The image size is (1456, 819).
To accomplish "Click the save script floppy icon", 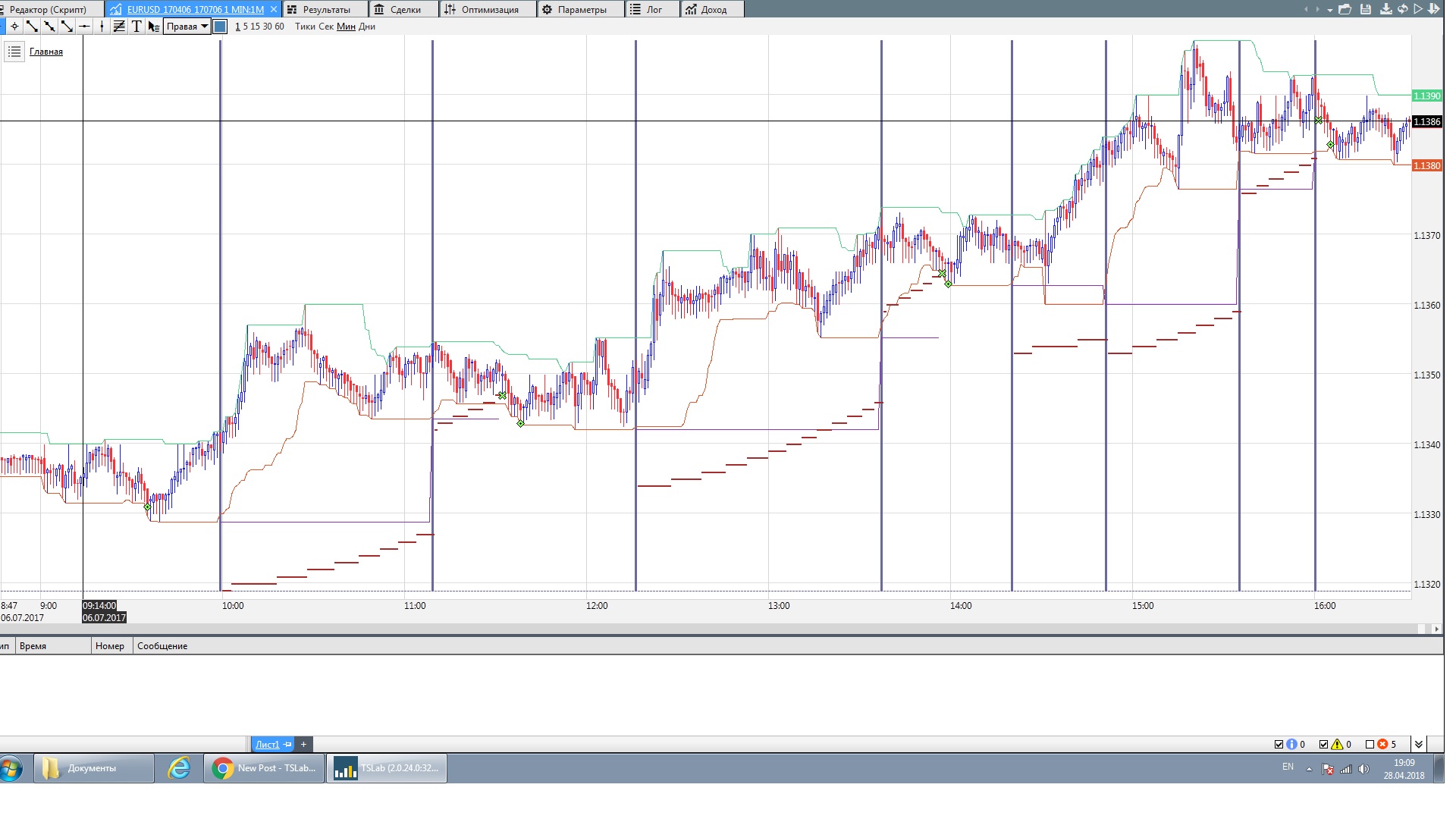I will 1366,9.
